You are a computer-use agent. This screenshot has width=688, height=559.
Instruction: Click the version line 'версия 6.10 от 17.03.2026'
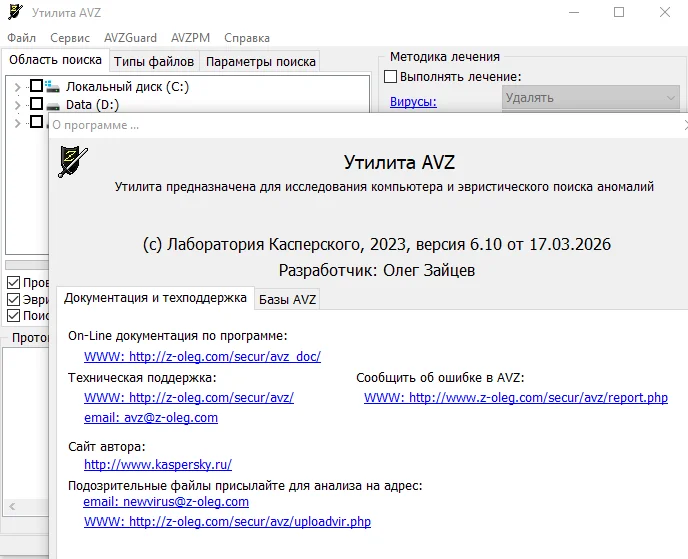point(513,244)
